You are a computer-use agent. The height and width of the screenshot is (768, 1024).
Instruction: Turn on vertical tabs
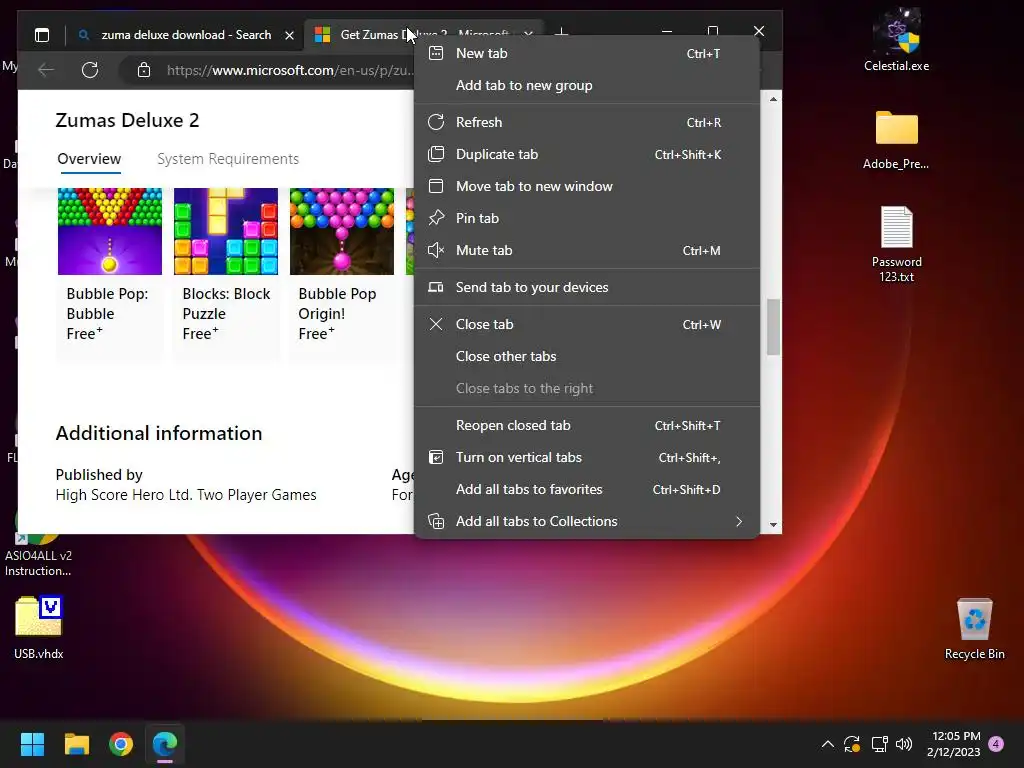586,458
